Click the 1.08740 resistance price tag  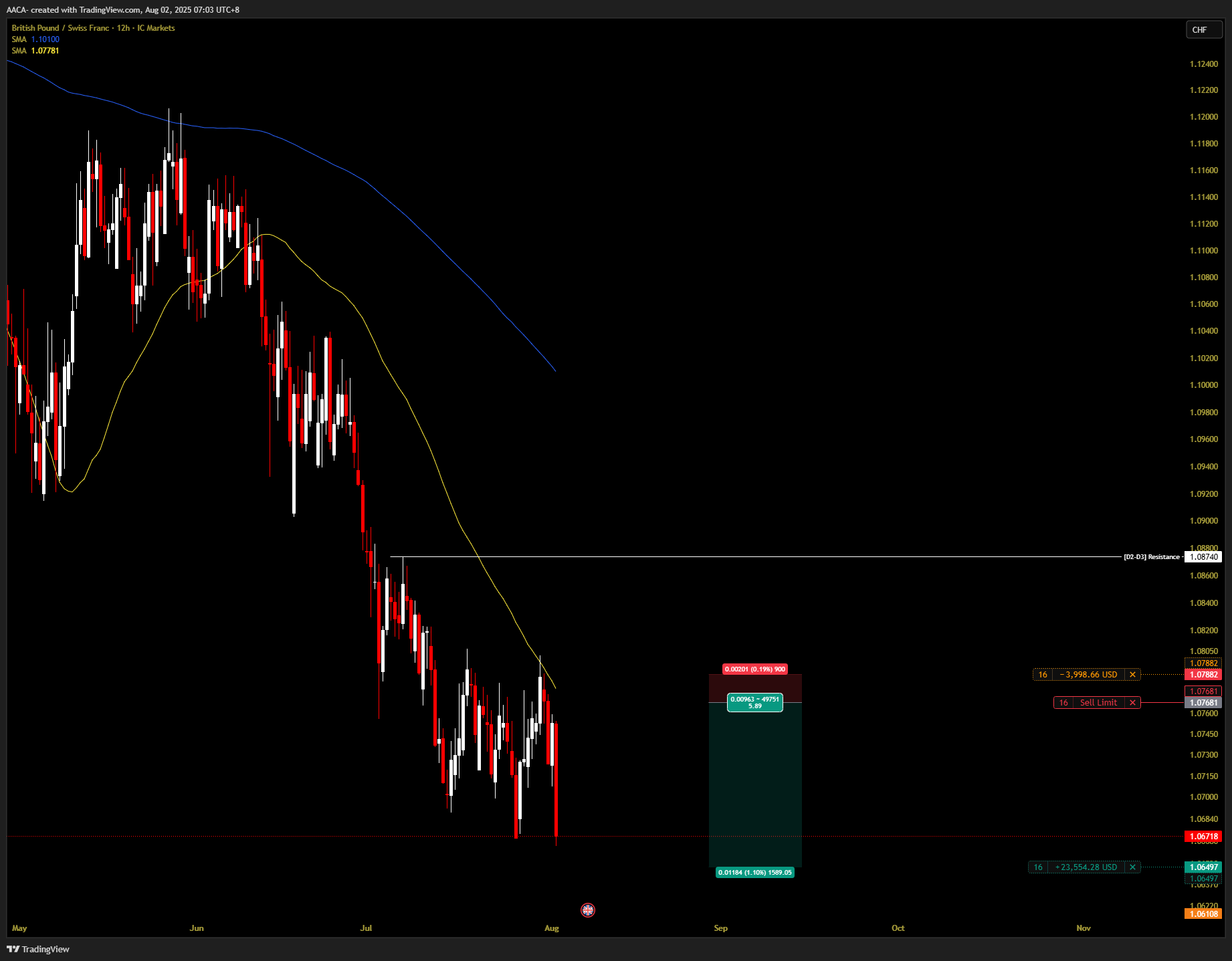tap(1203, 556)
